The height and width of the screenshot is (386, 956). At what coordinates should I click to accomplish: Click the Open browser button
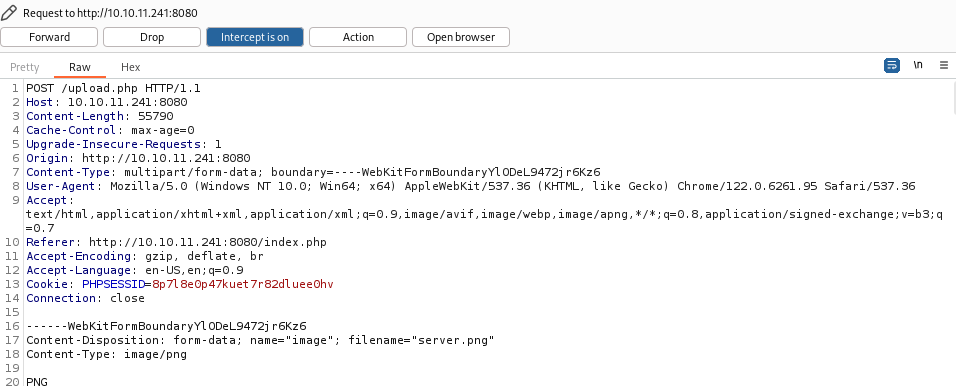(x=461, y=37)
